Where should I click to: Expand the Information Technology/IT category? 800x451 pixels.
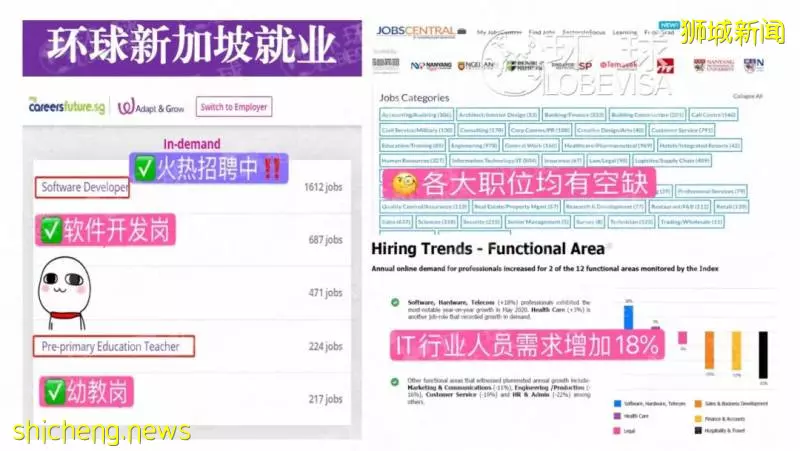[494, 161]
